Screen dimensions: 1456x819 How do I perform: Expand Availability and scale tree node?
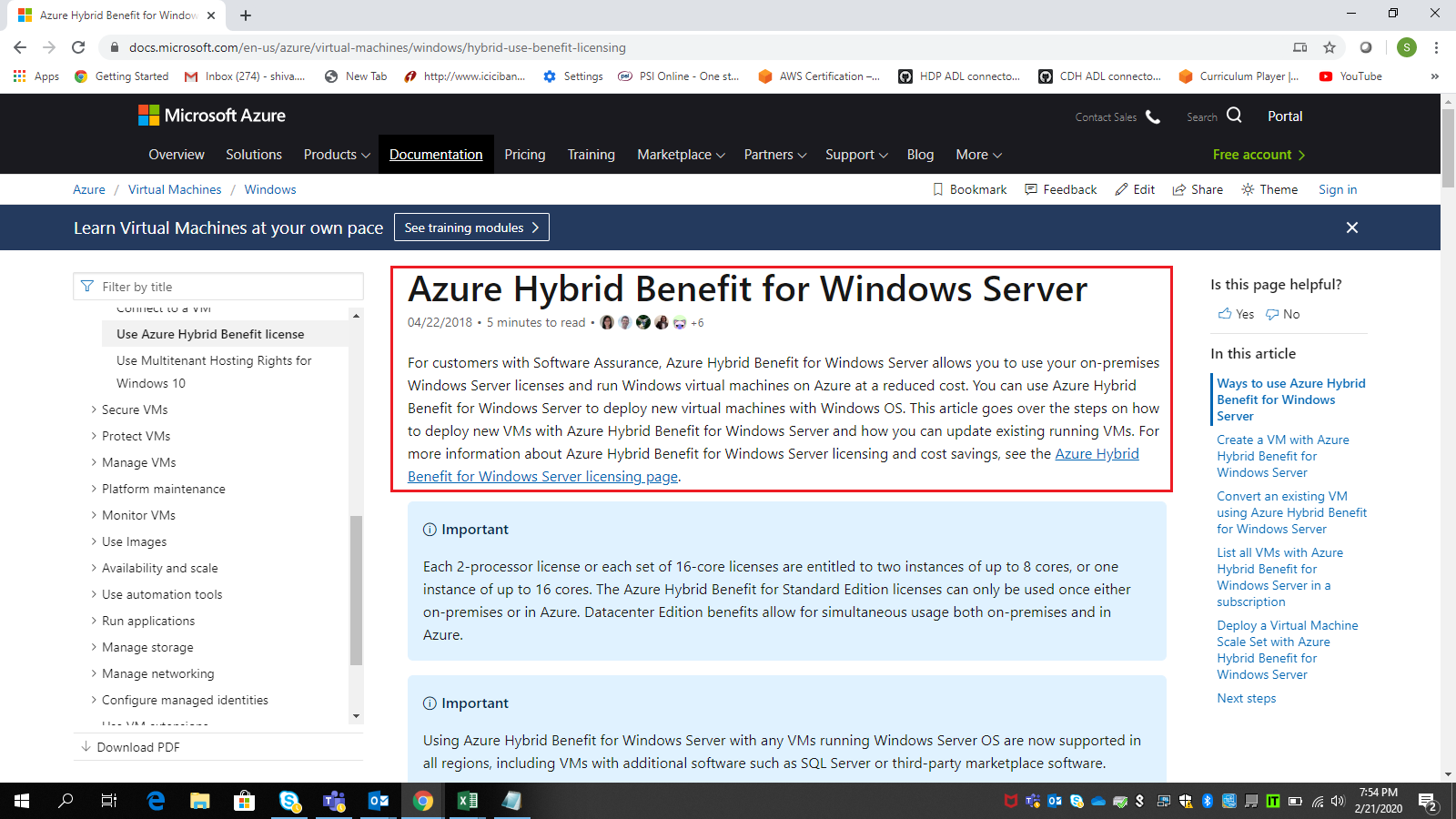(x=94, y=568)
